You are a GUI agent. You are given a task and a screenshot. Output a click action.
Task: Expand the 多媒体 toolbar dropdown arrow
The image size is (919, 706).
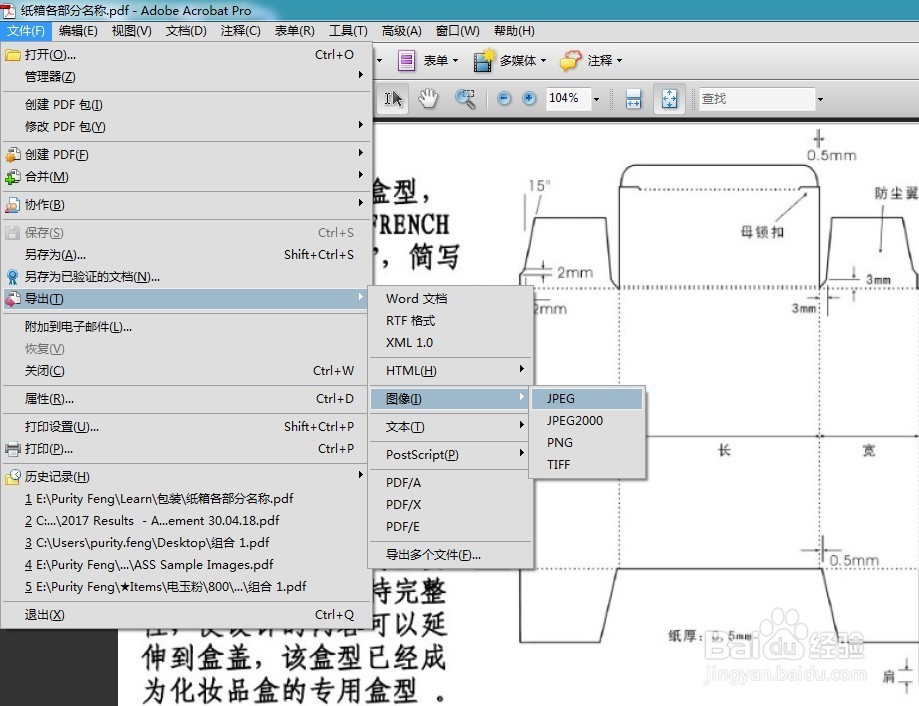tap(543, 60)
